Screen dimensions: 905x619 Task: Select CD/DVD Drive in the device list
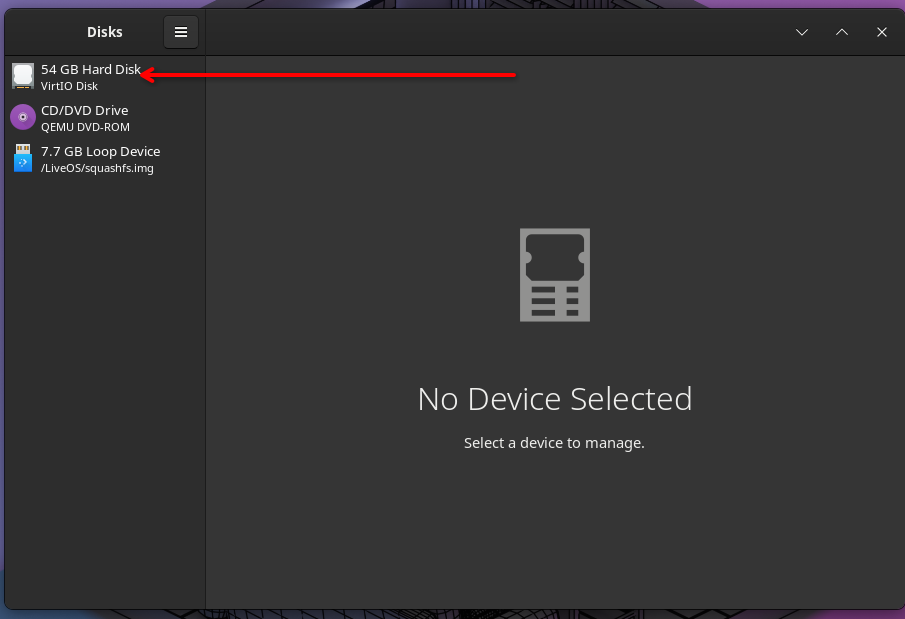pos(84,110)
